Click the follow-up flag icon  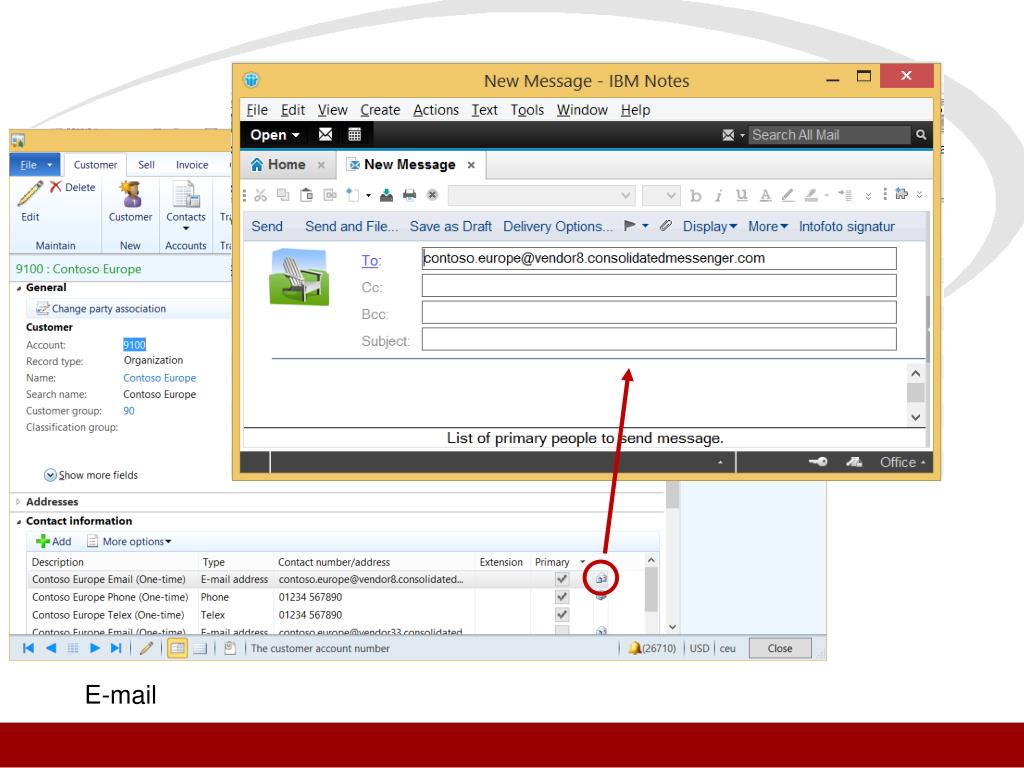pos(630,225)
